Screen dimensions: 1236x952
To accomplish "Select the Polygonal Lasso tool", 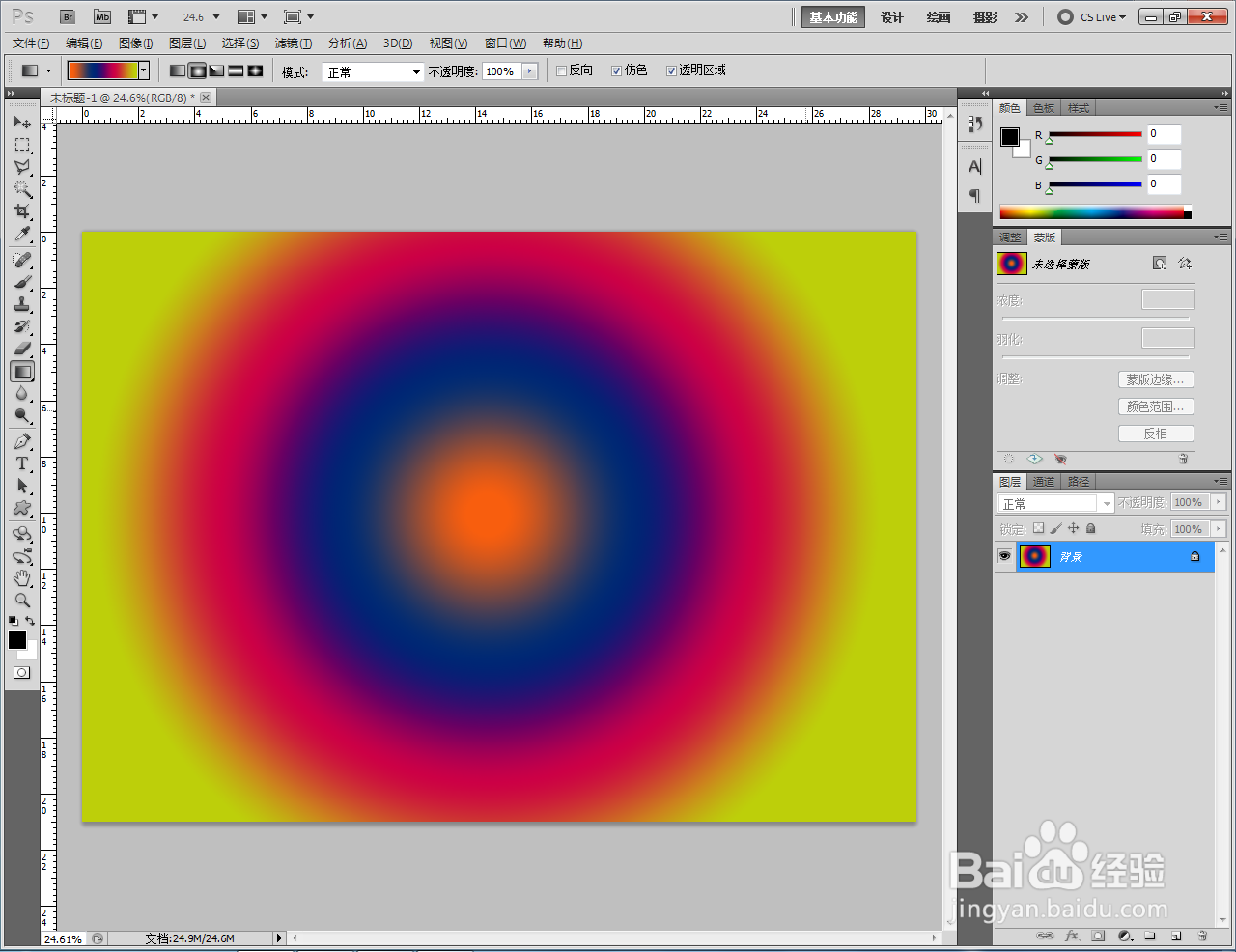I will [22, 167].
